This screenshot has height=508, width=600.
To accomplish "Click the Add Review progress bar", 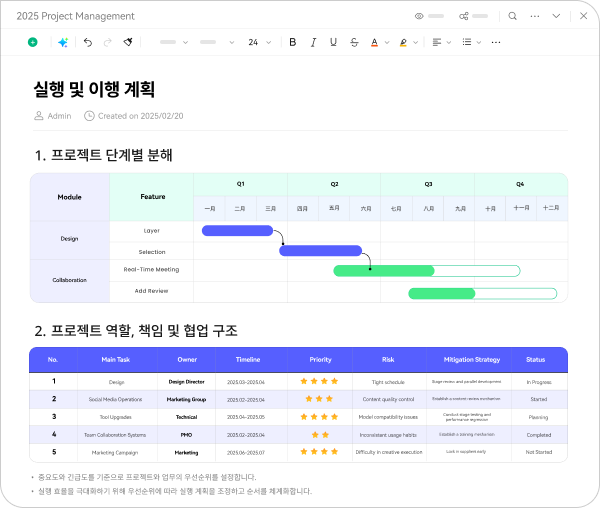I will [x=483, y=294].
